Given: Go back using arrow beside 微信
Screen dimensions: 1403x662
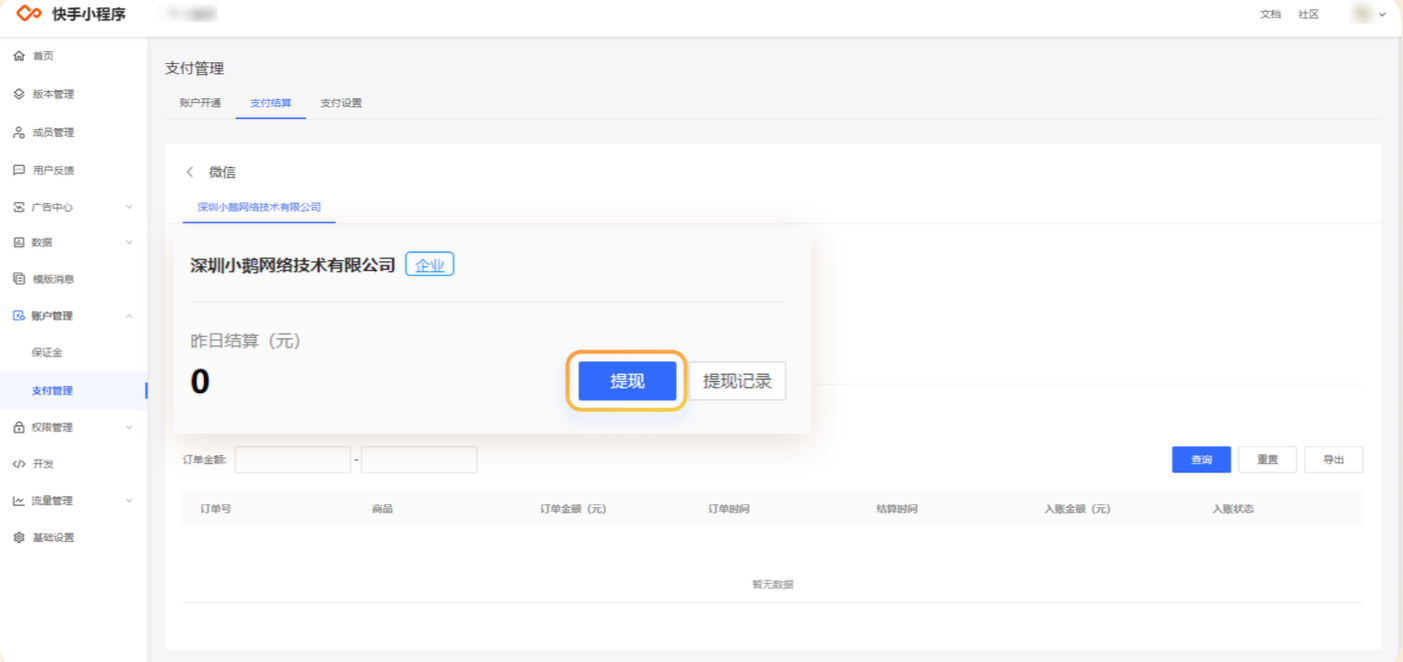Looking at the screenshot, I should click(190, 172).
